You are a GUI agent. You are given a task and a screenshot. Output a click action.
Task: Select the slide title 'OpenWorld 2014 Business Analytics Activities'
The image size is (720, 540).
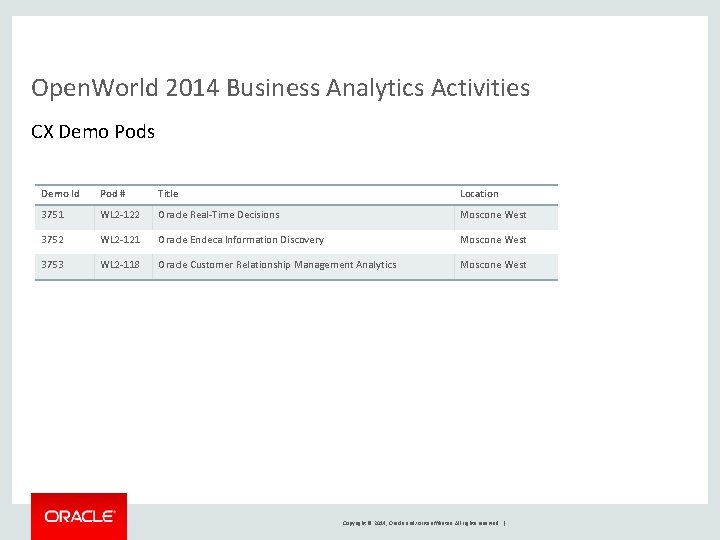281,88
